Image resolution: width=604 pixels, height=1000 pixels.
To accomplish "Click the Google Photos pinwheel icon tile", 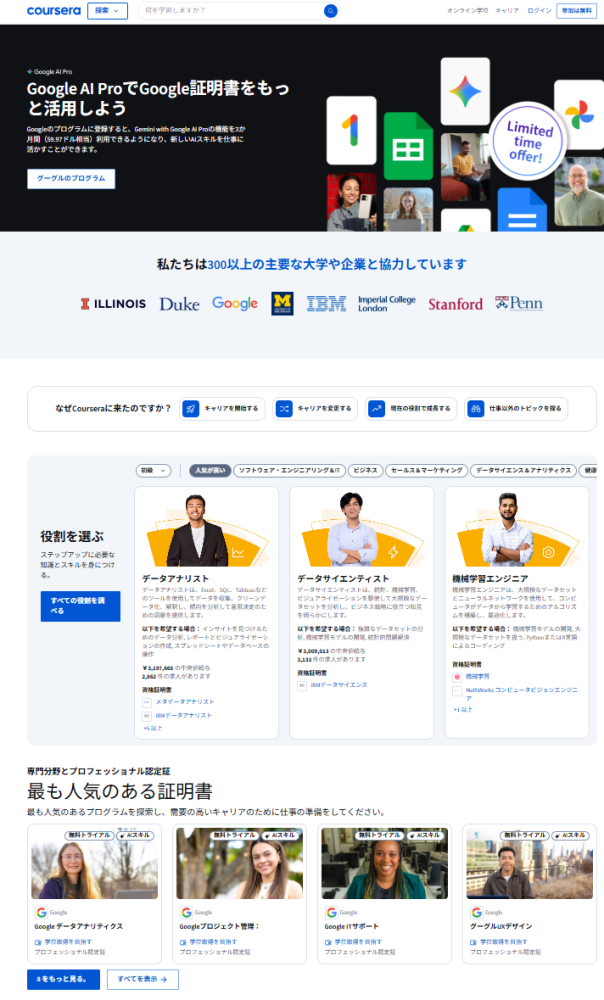I will tap(579, 115).
